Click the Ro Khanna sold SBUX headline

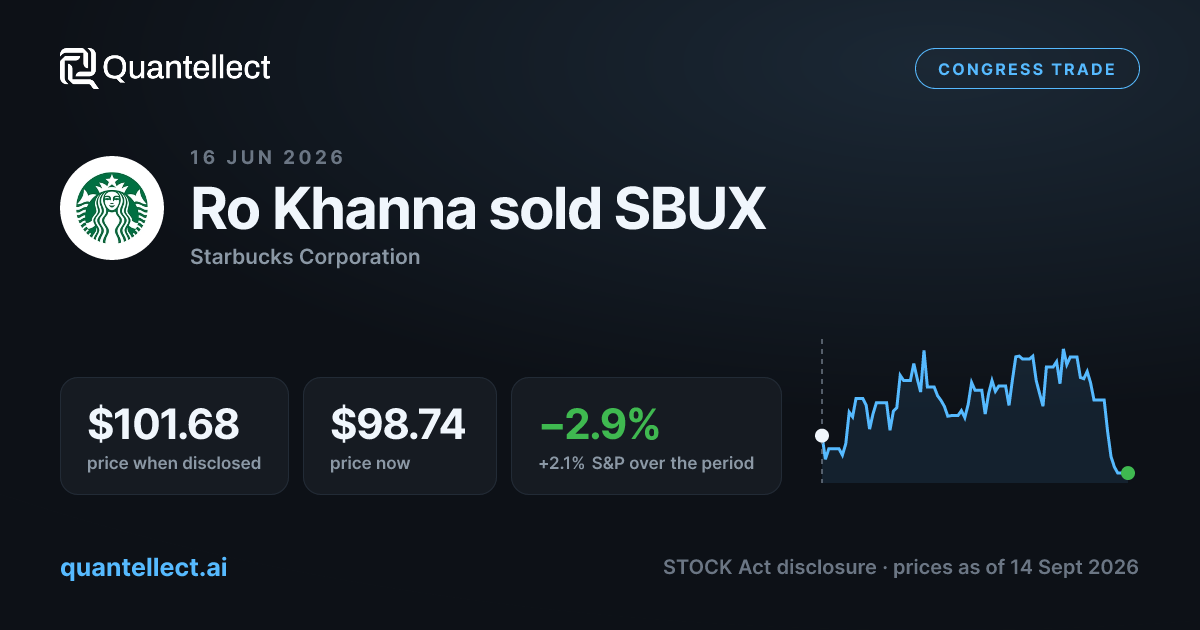pos(478,209)
